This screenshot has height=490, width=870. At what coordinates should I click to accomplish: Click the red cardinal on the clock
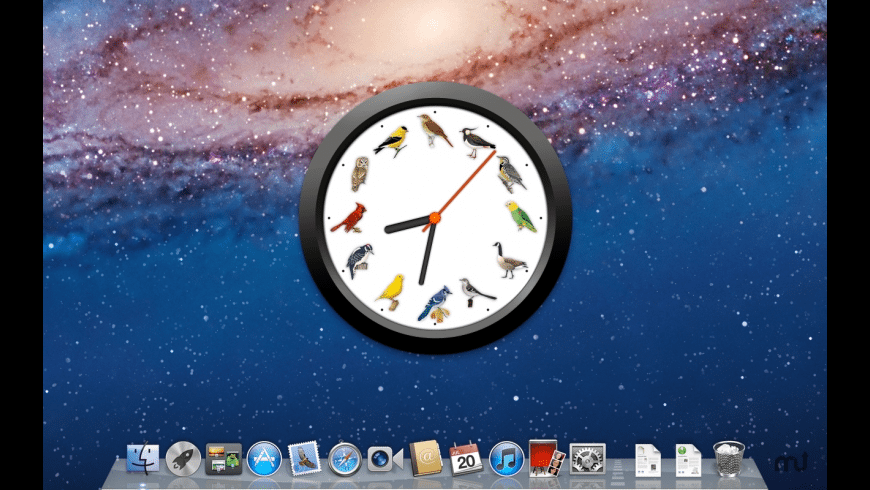click(350, 218)
